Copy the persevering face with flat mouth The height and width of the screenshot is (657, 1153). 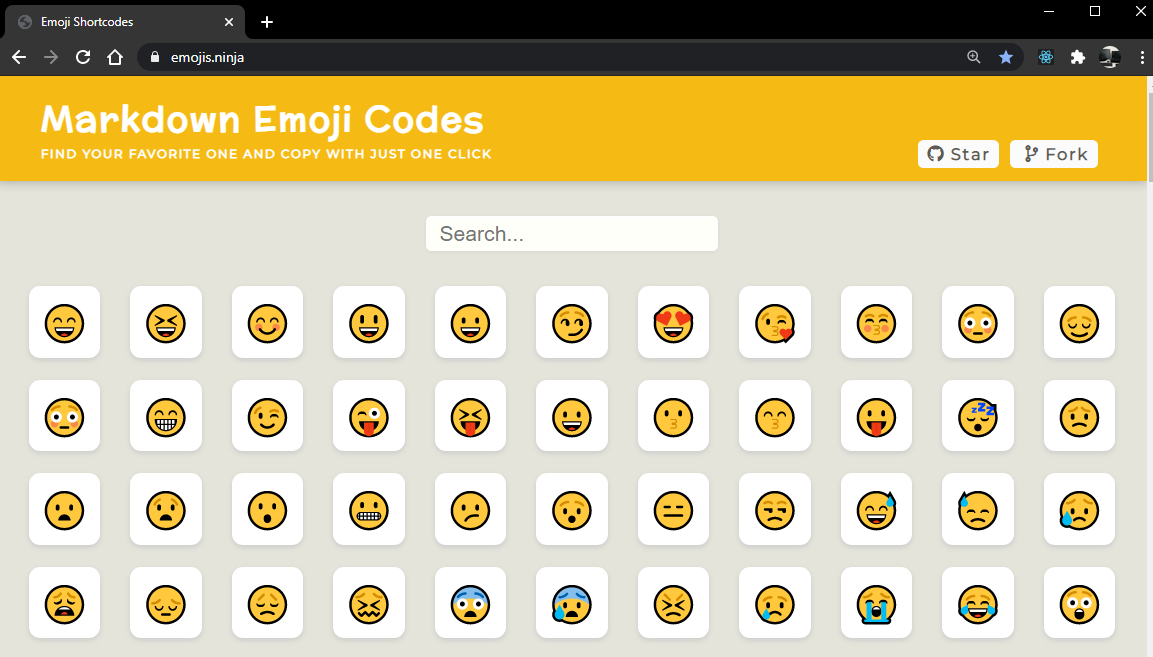click(x=673, y=603)
